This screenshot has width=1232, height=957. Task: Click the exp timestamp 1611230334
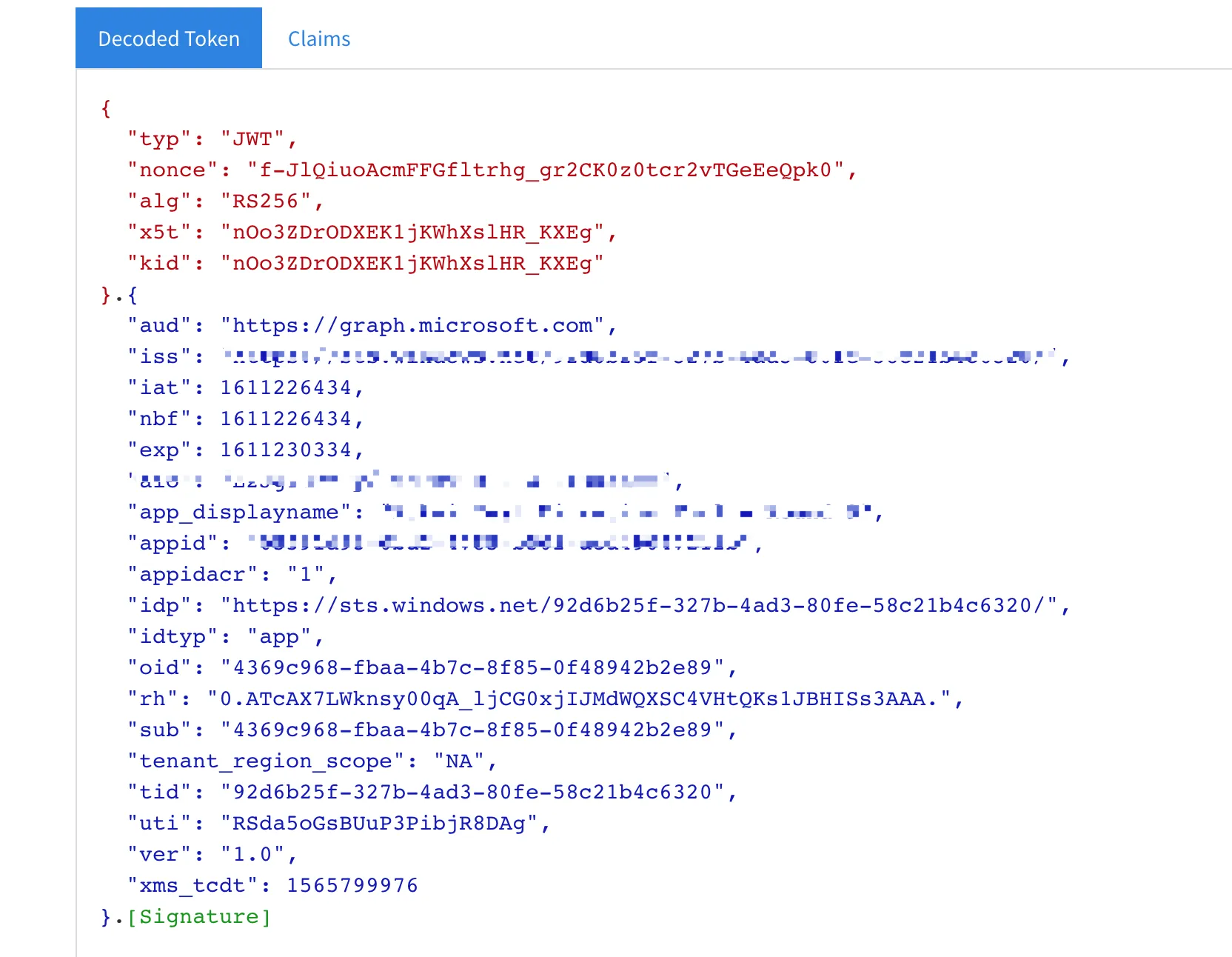[286, 450]
